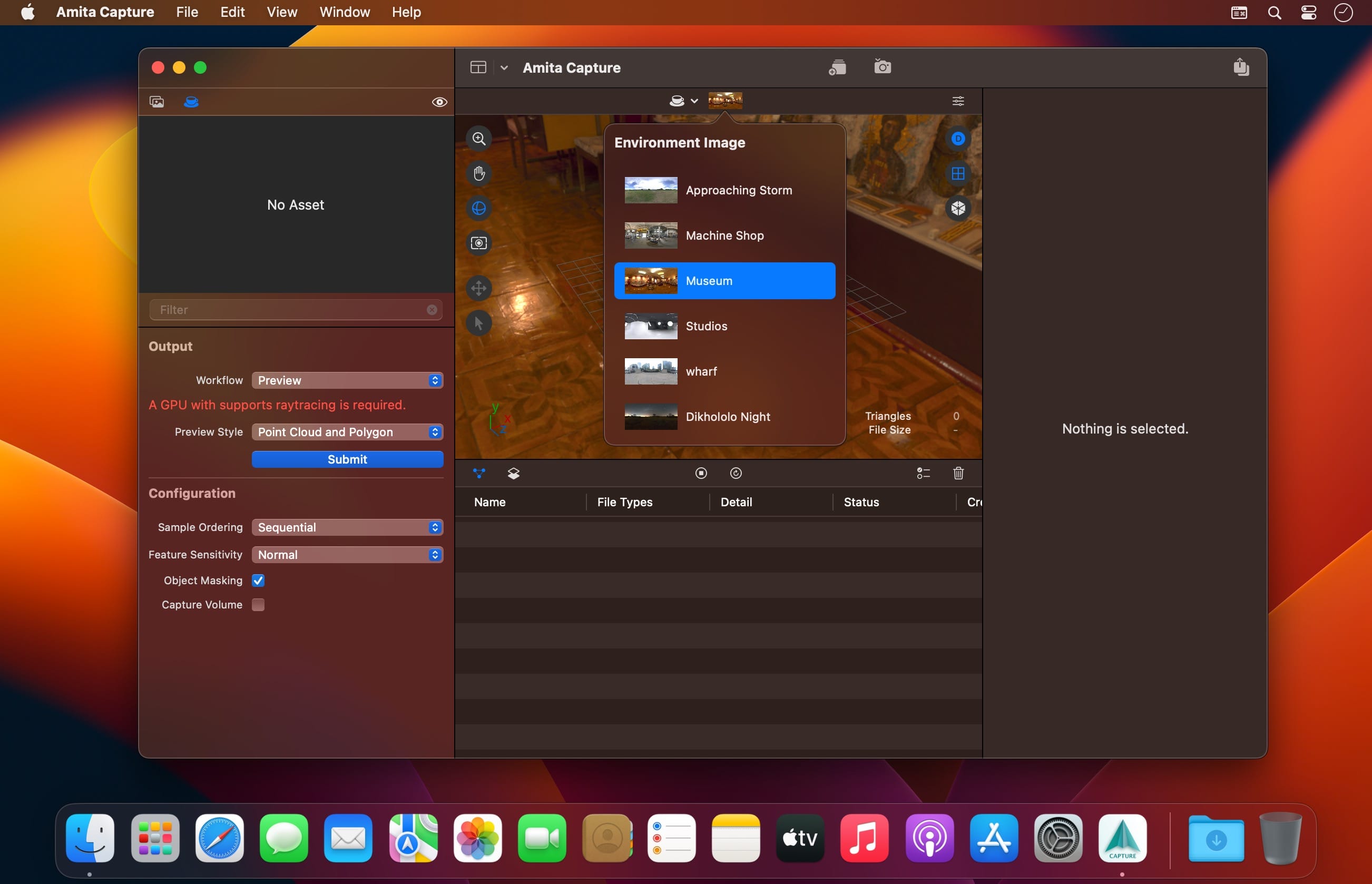Click the 3D cube view icon

958,208
